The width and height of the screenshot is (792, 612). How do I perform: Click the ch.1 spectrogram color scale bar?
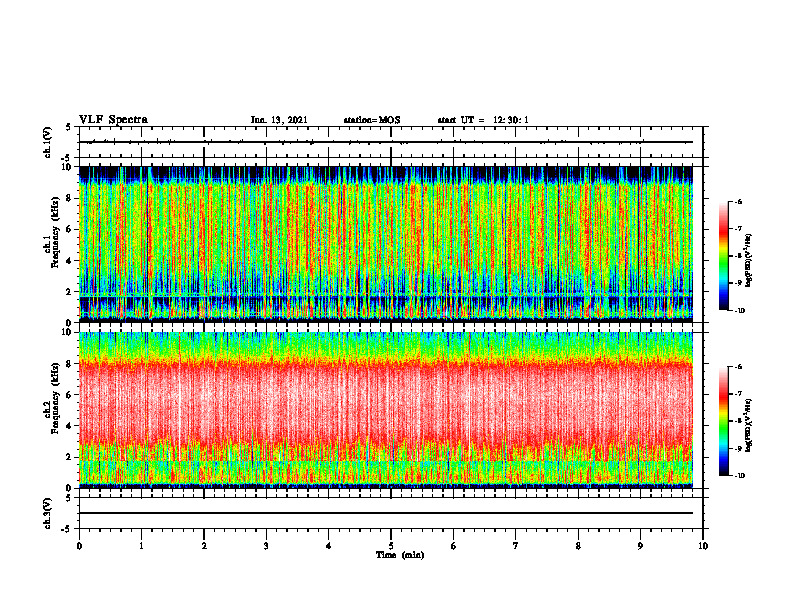tap(724, 256)
